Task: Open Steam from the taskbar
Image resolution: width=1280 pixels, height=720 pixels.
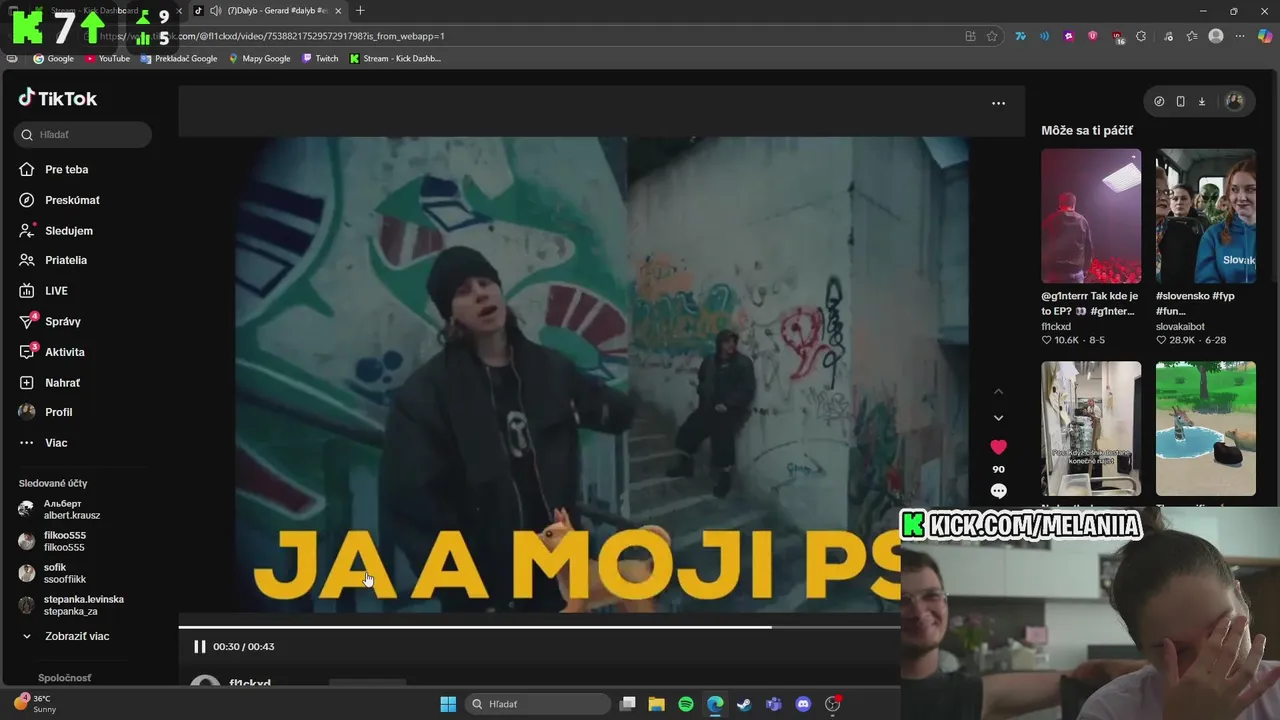Action: click(x=744, y=704)
